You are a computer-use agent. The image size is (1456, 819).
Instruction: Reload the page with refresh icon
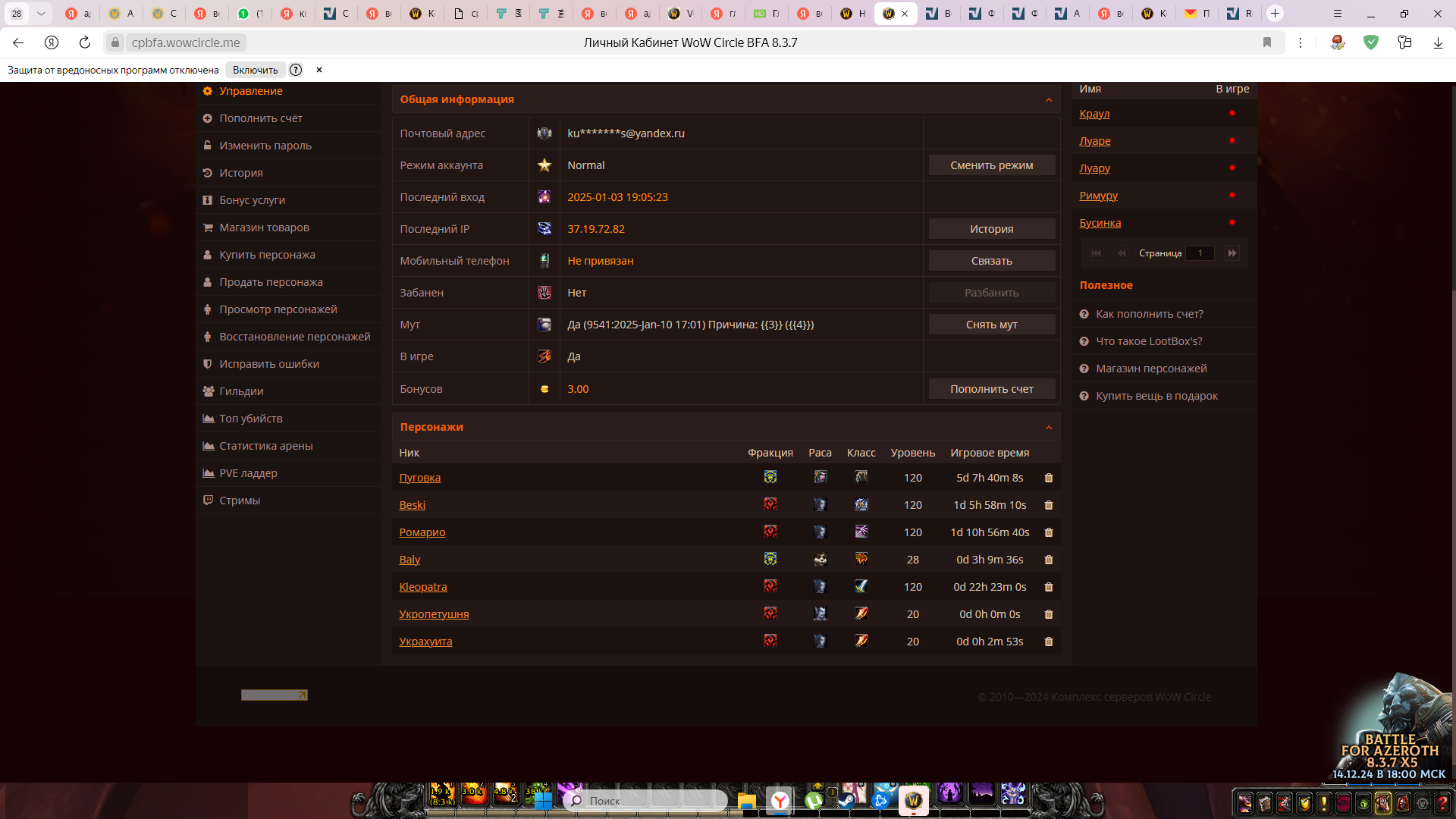tap(85, 42)
